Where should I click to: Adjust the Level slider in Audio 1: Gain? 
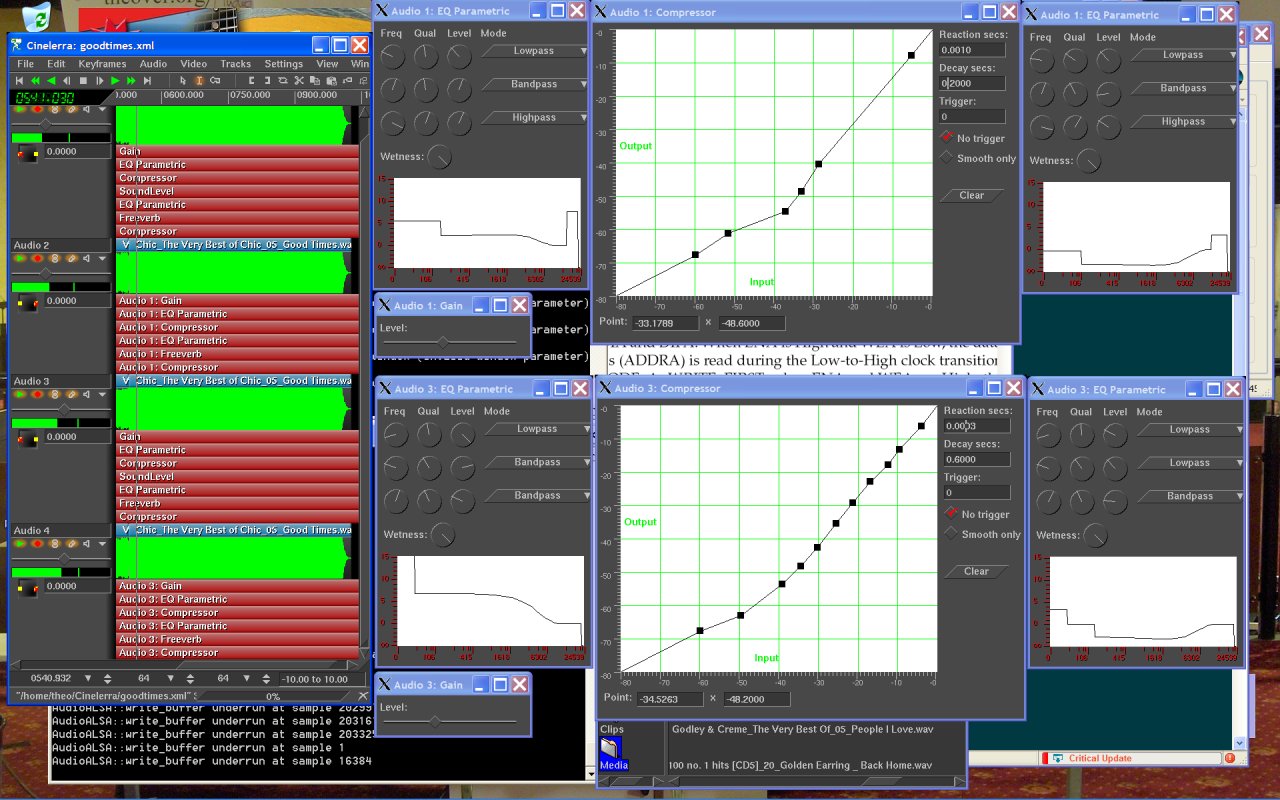tap(450, 342)
